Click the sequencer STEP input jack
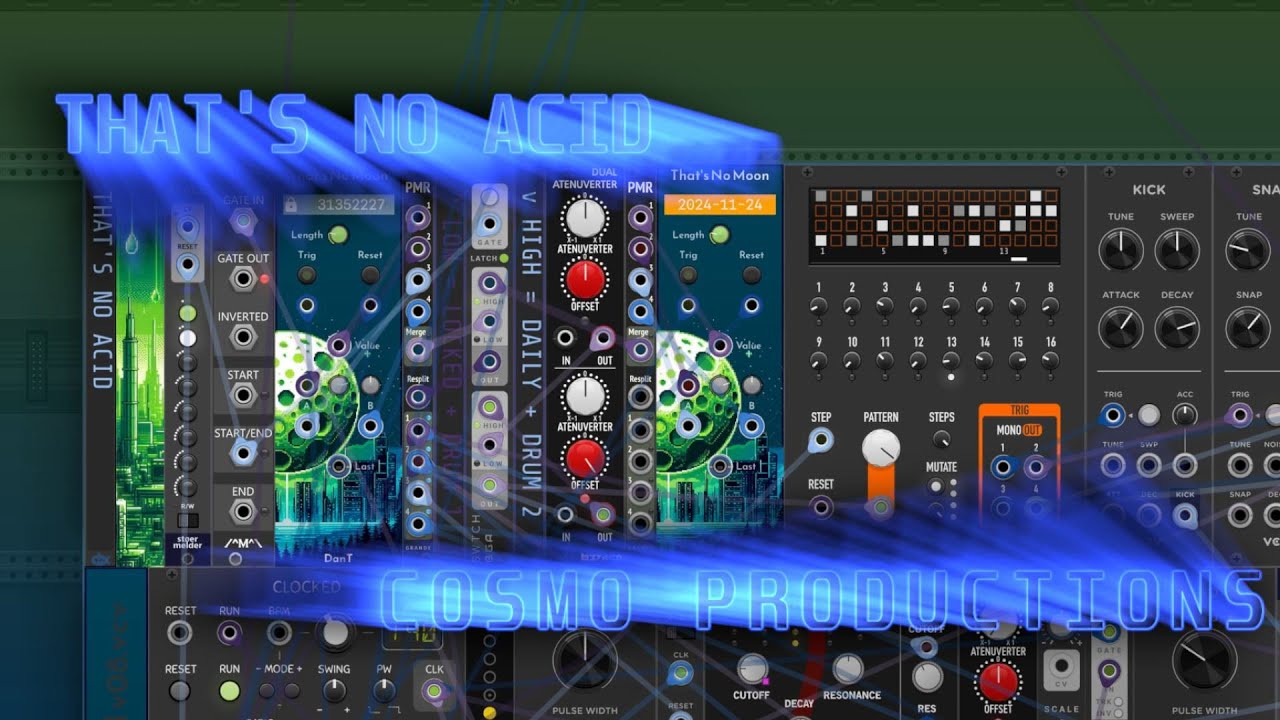 [821, 440]
